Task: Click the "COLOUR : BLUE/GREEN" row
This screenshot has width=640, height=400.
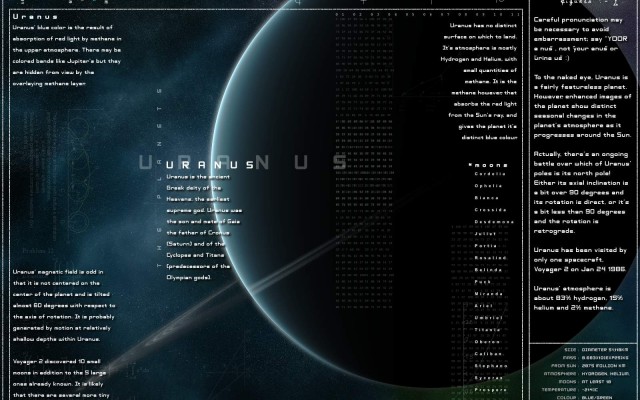Action: pos(584,398)
